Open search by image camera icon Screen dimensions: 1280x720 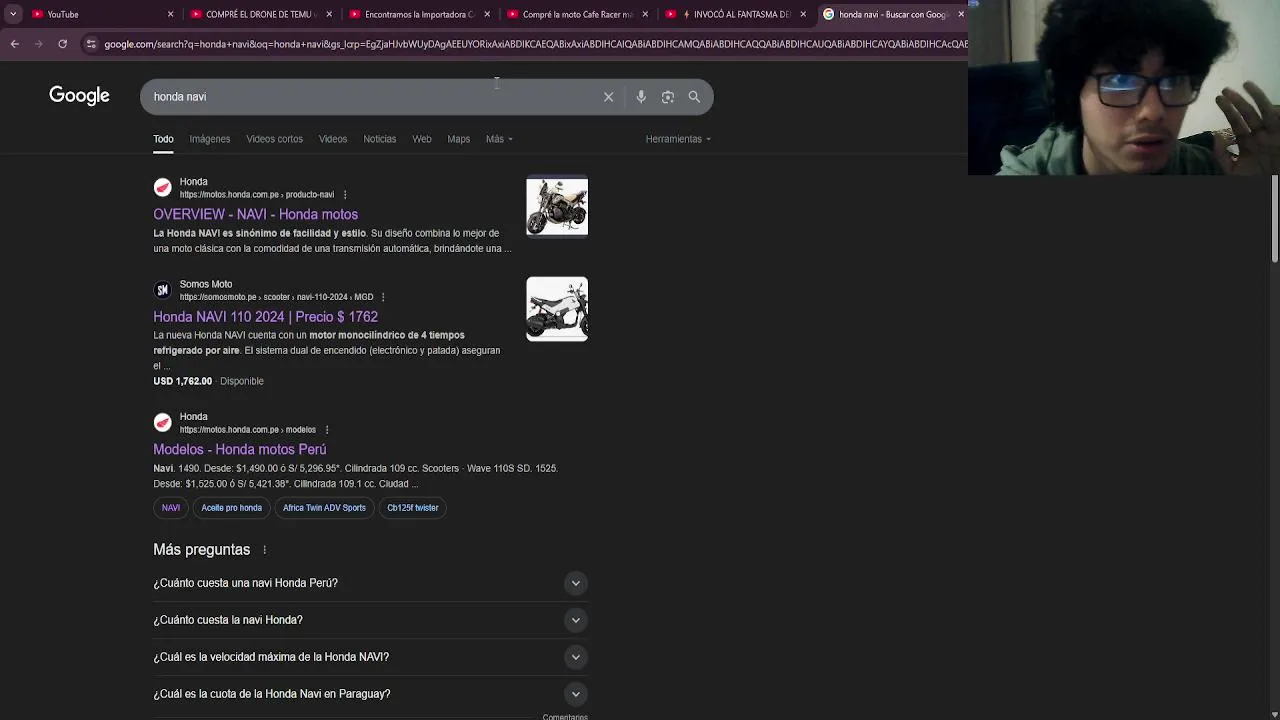(x=668, y=97)
